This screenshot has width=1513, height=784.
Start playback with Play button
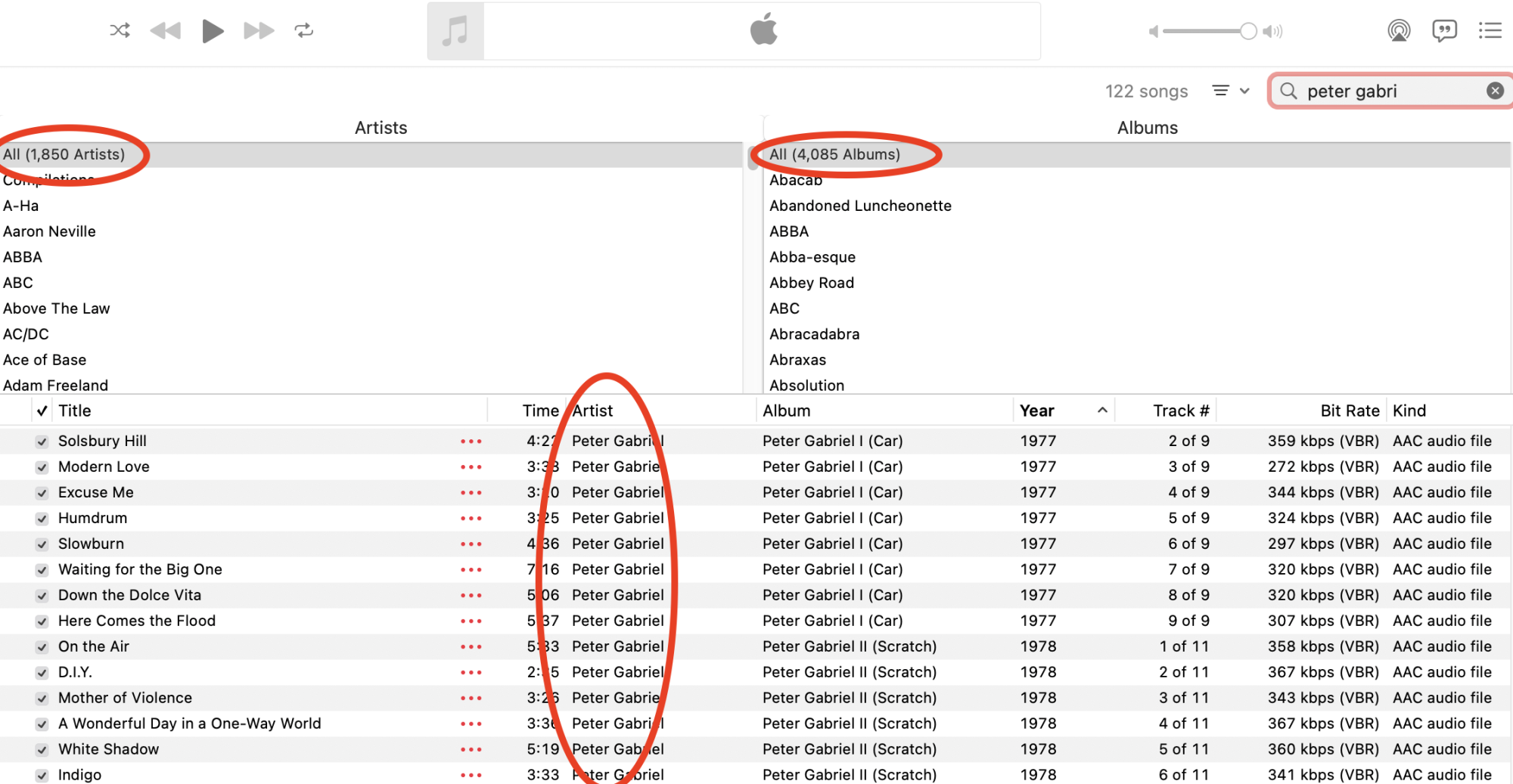coord(213,31)
